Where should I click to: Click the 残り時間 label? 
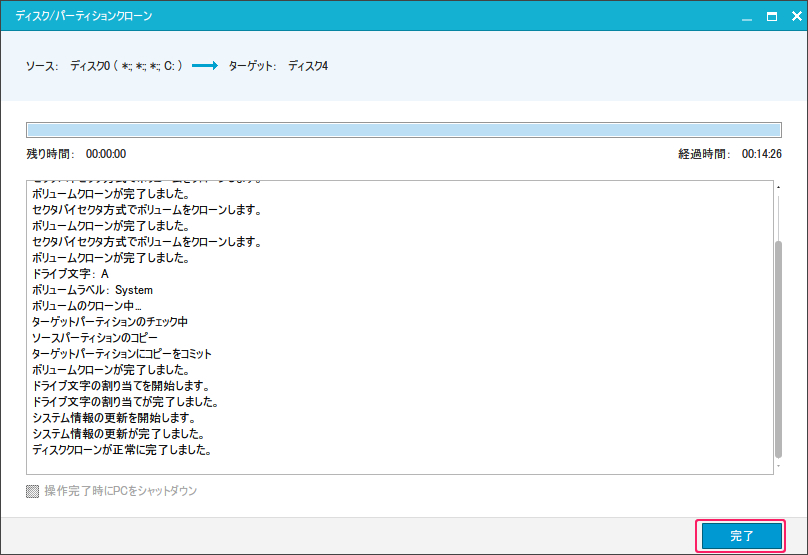(50, 154)
